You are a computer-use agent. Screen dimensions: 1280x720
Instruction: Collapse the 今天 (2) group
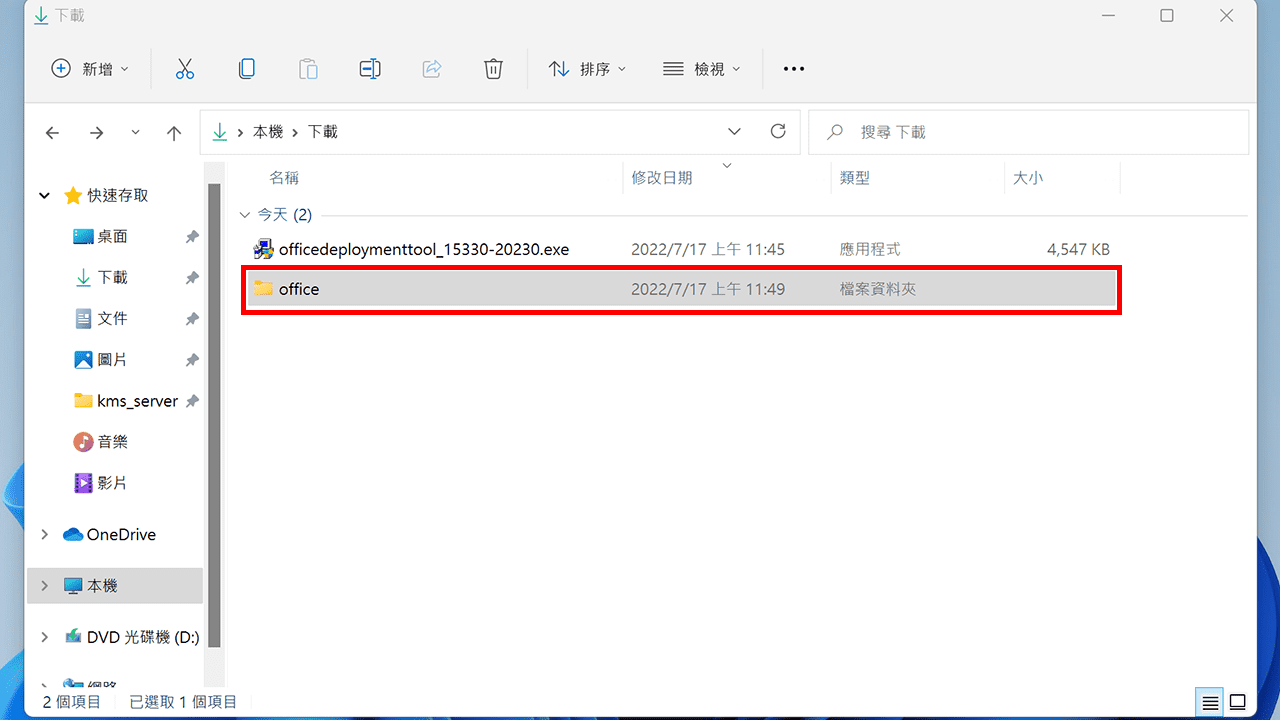pyautogui.click(x=244, y=214)
